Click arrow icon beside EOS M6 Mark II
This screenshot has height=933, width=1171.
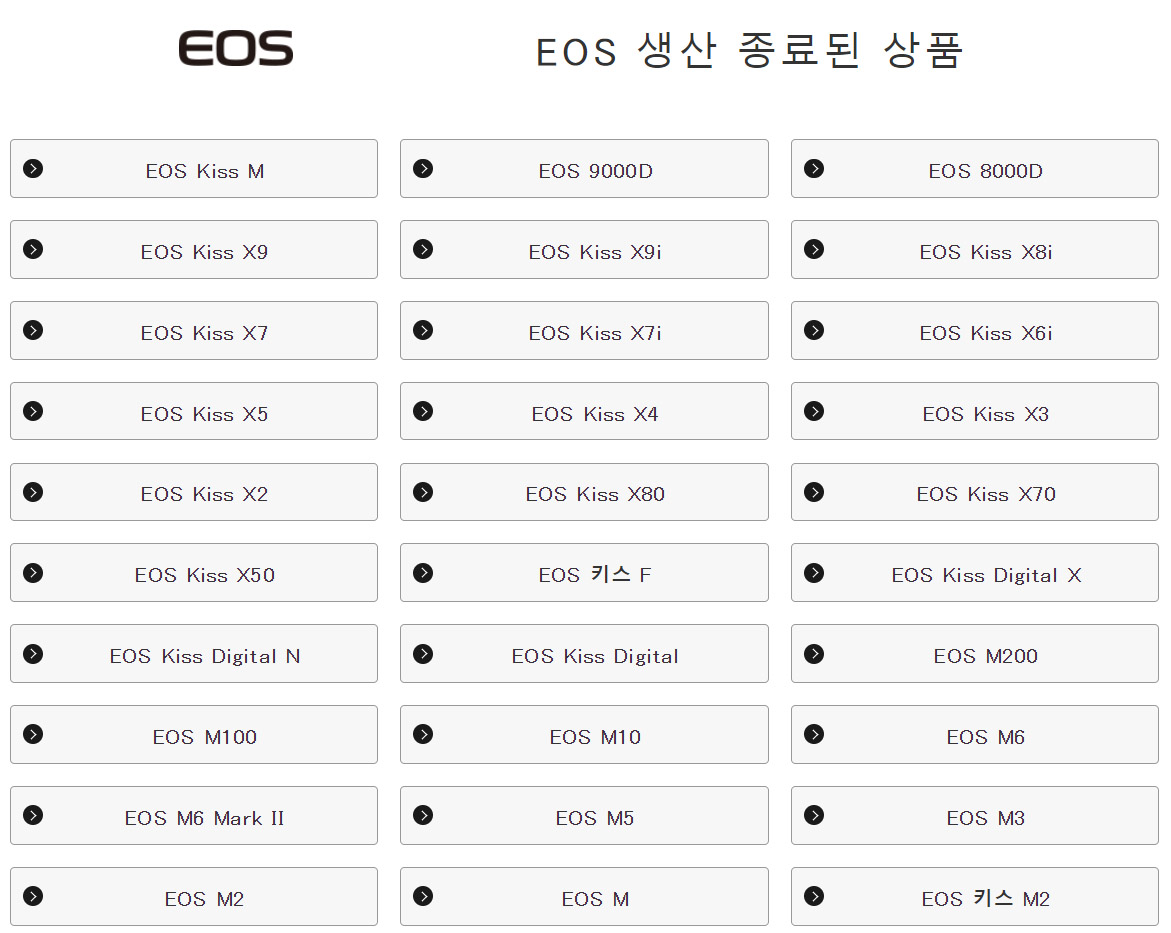coord(33,815)
